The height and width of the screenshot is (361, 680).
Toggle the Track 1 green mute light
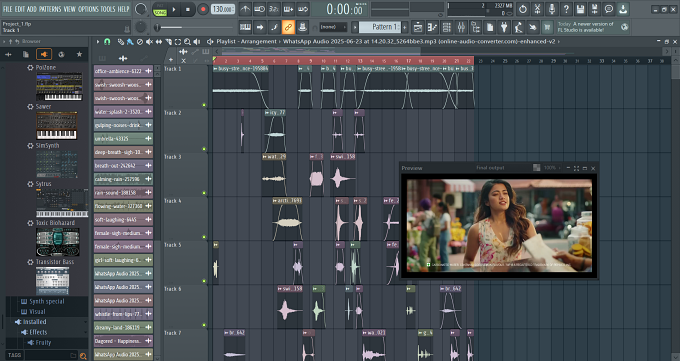click(204, 105)
